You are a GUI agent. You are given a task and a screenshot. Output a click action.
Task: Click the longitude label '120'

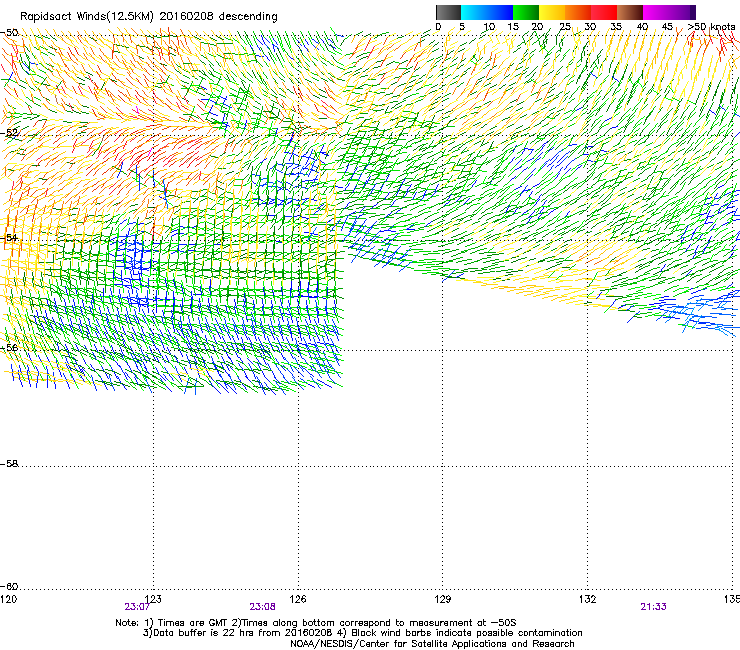[x=9, y=599]
